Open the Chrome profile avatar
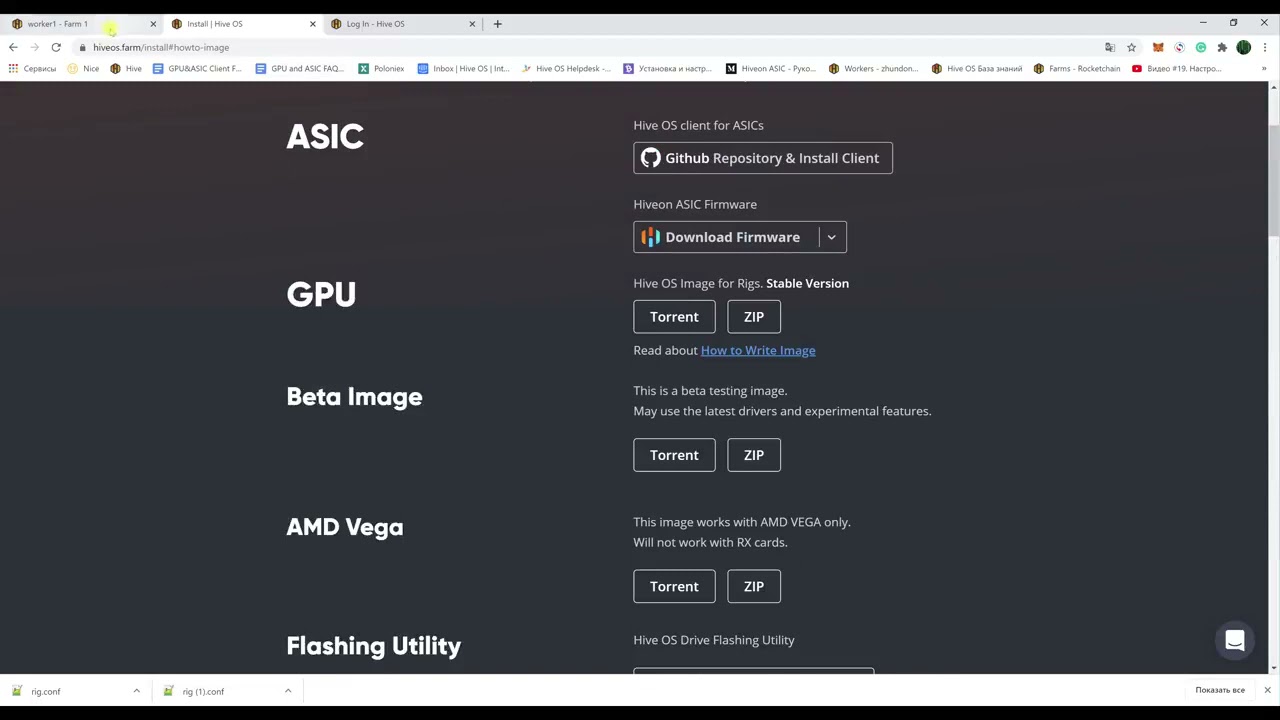Screen dimensions: 1280x720 (1243, 47)
